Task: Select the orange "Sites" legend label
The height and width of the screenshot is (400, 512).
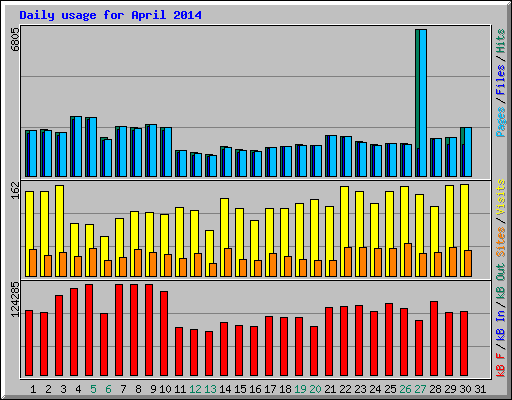Action: click(x=501, y=242)
